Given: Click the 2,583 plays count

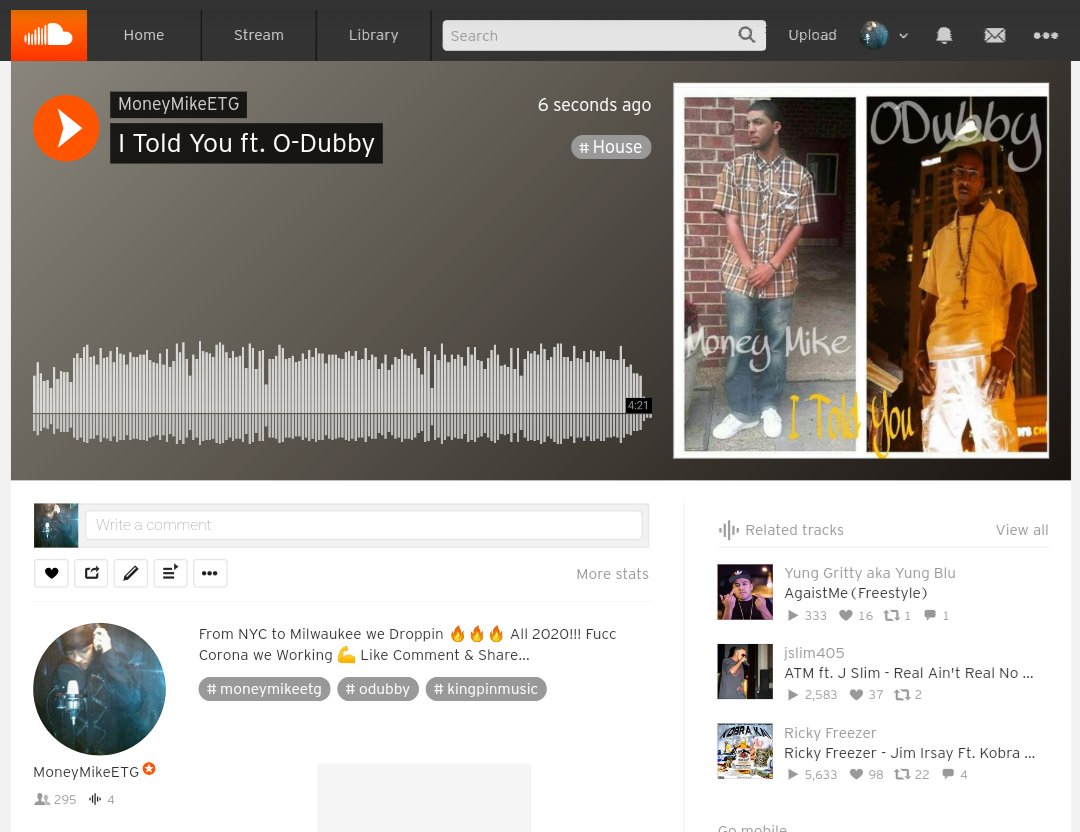Looking at the screenshot, I should [813, 695].
